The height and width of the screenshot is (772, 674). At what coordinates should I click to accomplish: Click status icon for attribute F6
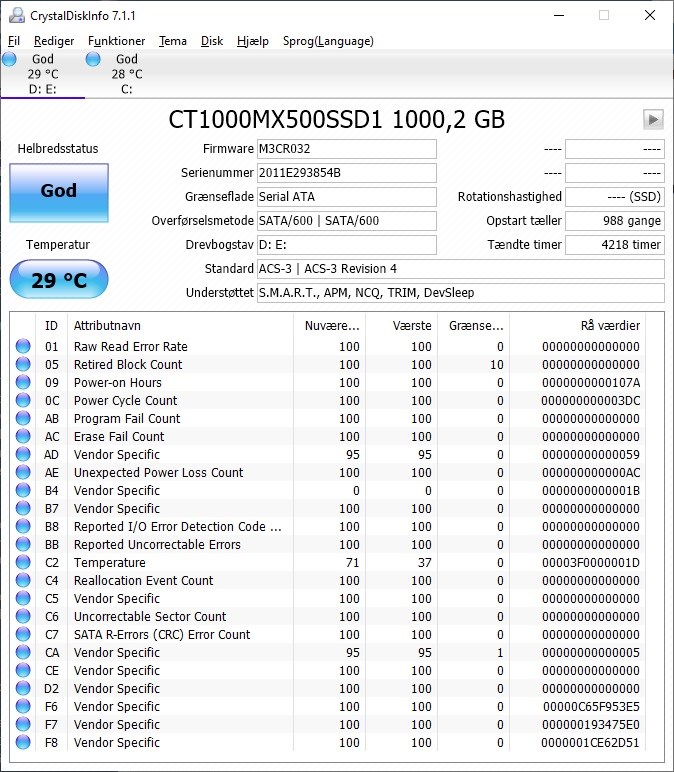point(23,706)
